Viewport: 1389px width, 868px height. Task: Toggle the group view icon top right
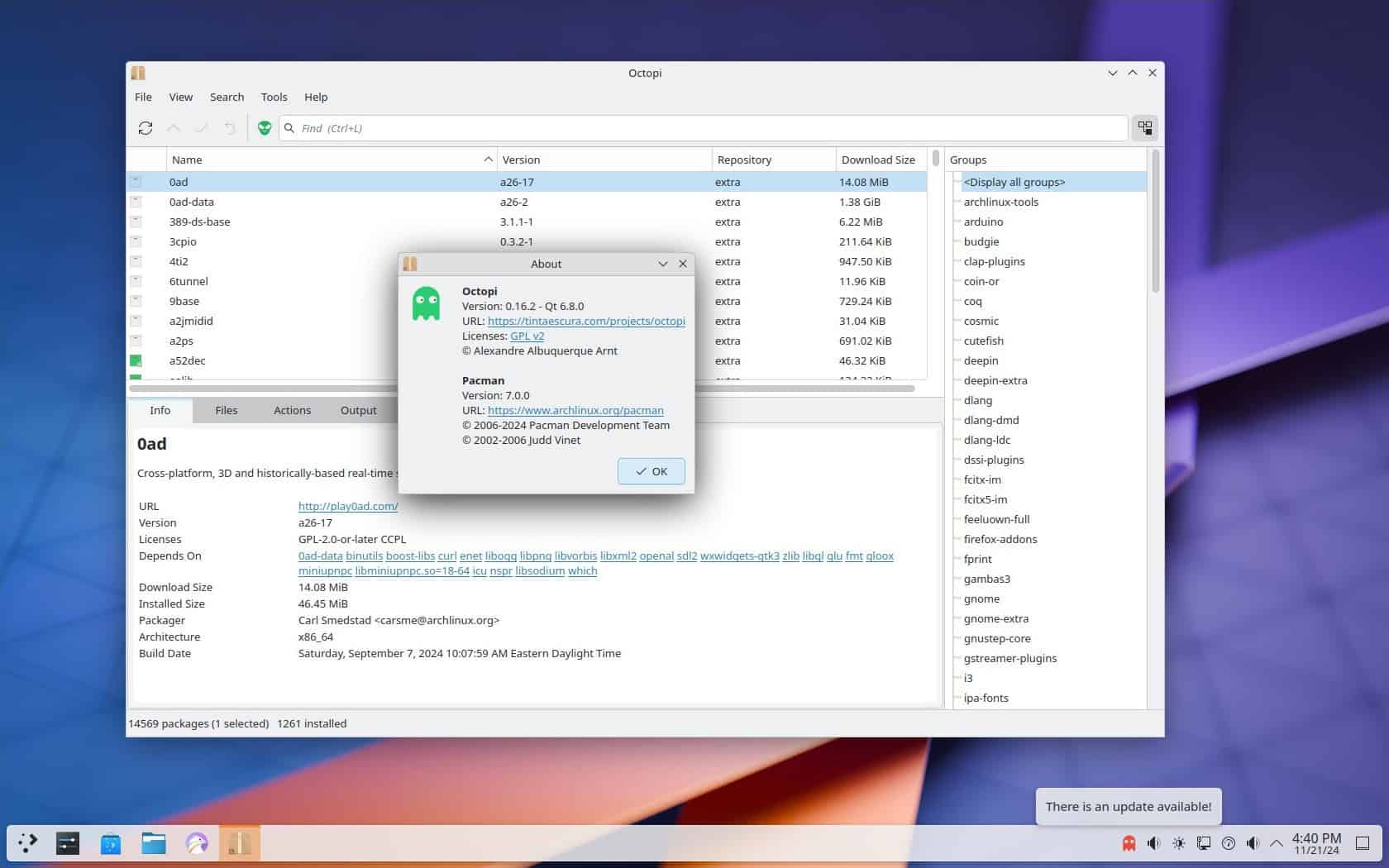coord(1144,128)
